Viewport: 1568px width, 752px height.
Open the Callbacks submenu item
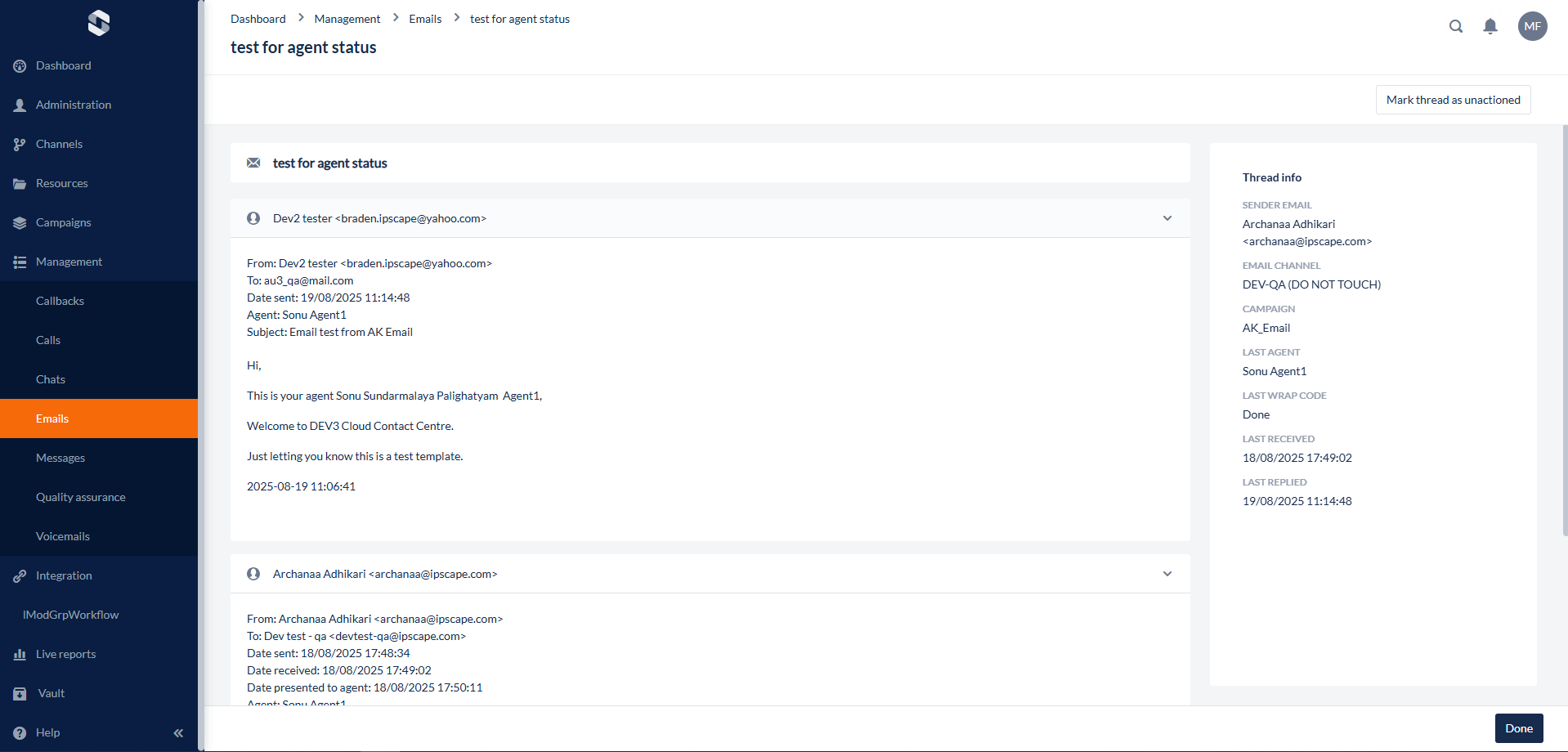(60, 301)
